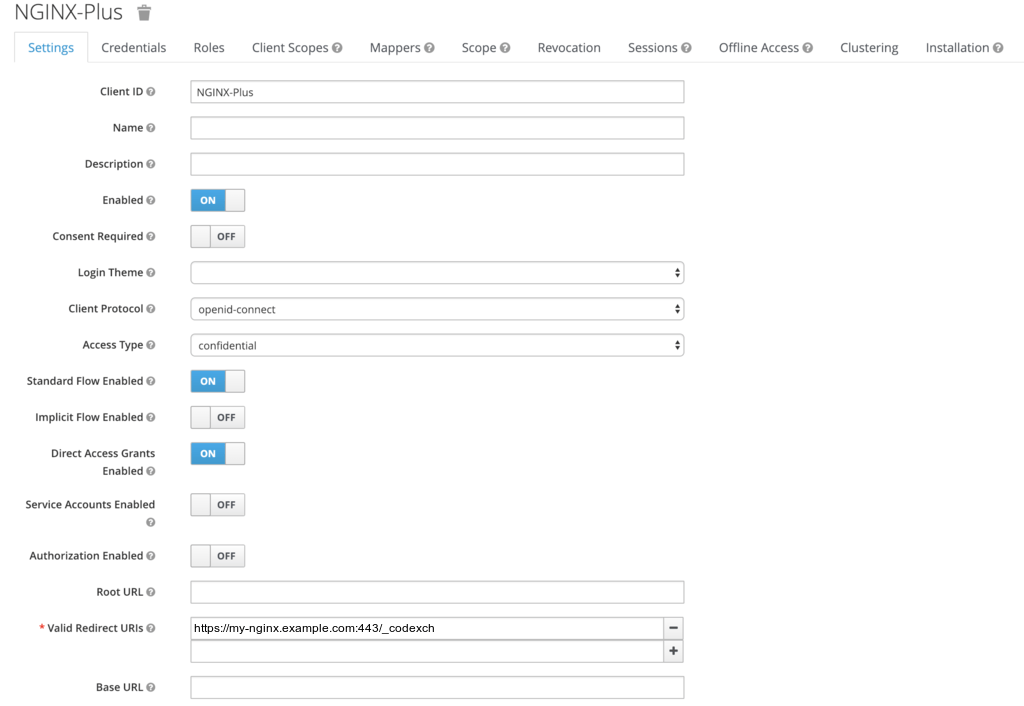Open the Mappers tab
Screen dimensions: 1024x706
point(401,48)
